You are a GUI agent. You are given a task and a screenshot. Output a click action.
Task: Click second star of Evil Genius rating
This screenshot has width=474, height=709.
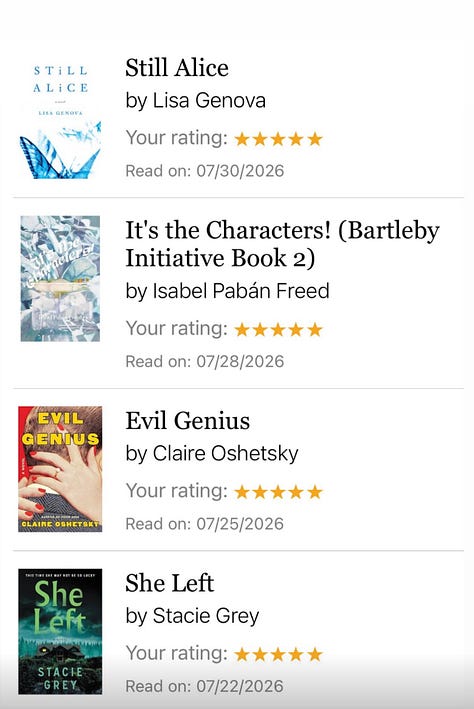(x=260, y=492)
